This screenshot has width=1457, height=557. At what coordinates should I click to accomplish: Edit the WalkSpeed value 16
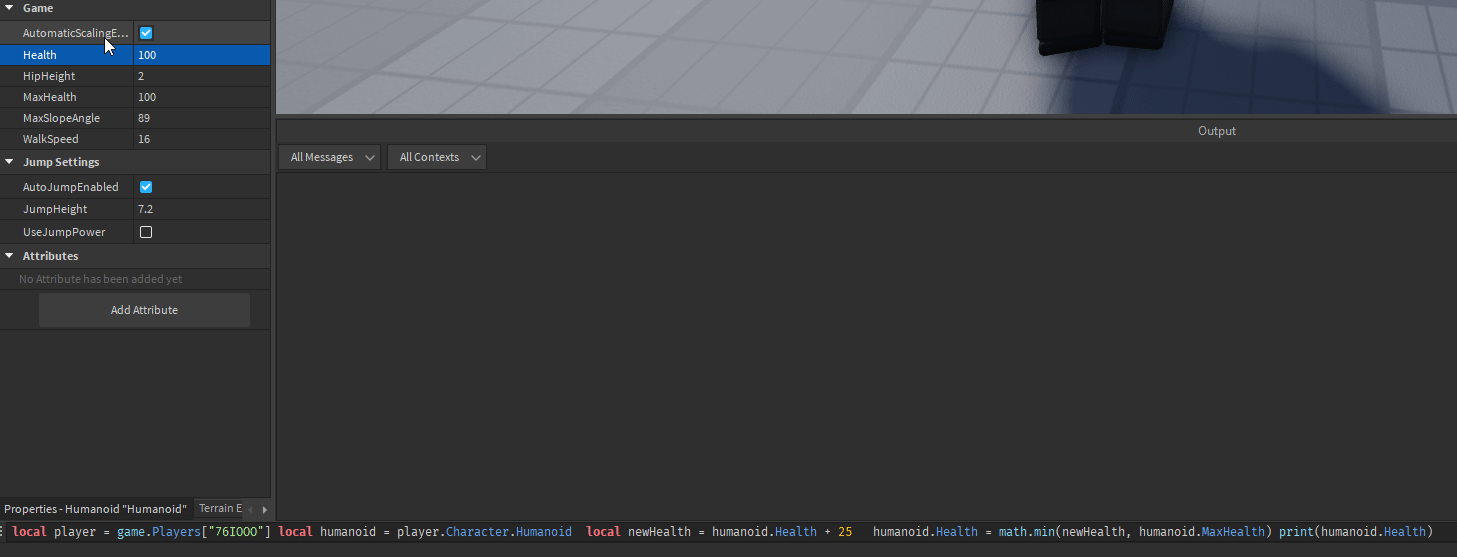tap(202, 139)
